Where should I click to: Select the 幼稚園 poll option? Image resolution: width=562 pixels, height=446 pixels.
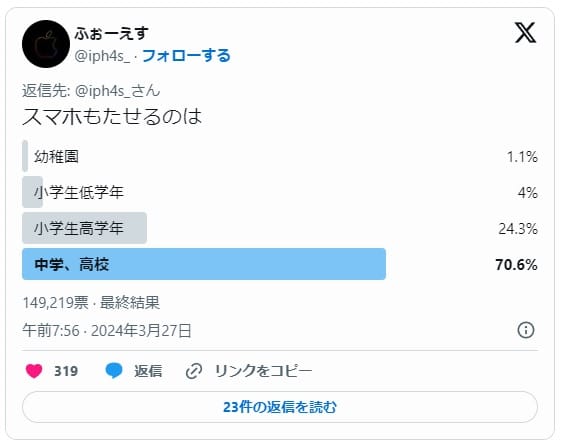coord(280,156)
